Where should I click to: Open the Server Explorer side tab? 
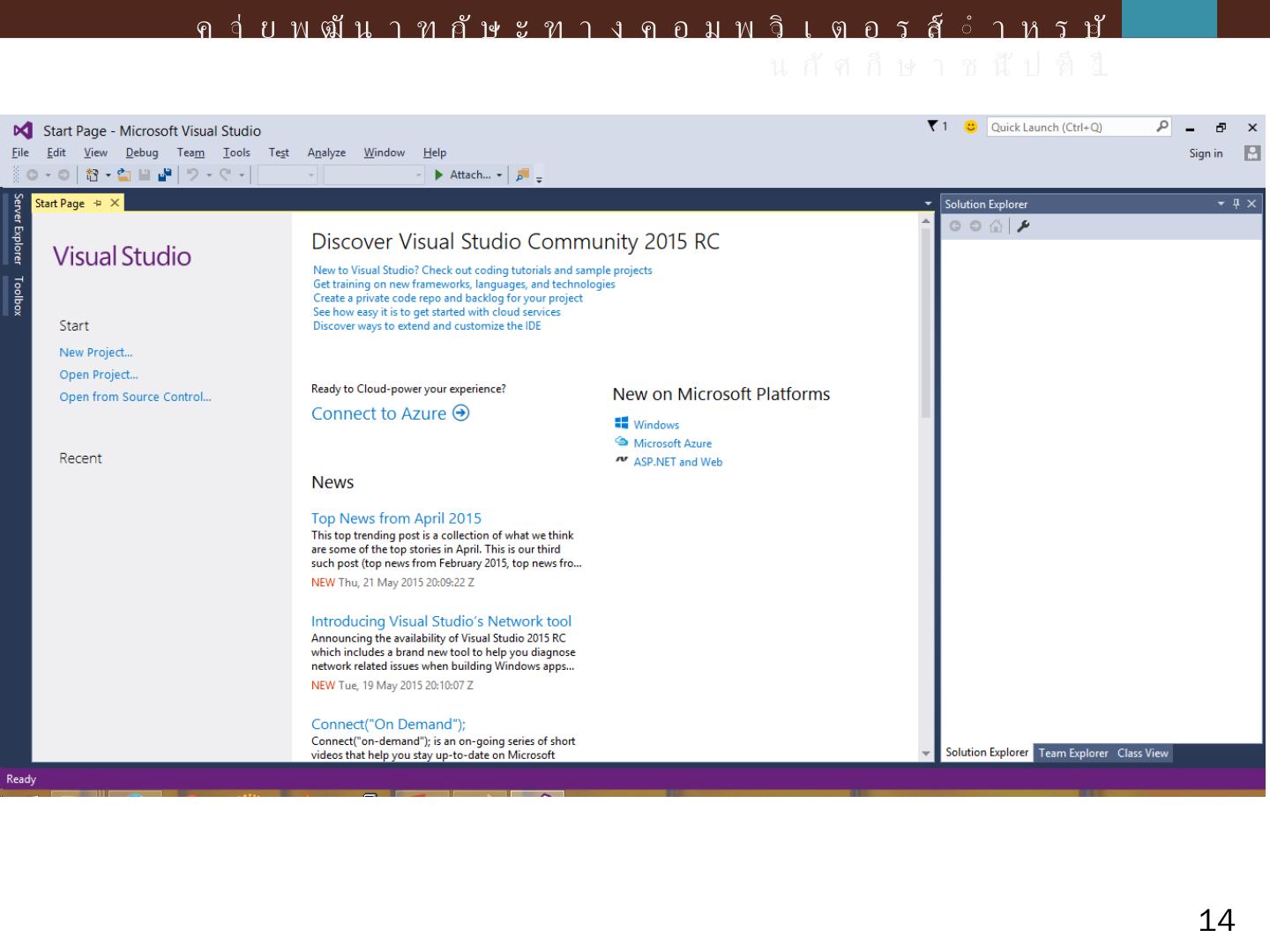click(18, 229)
